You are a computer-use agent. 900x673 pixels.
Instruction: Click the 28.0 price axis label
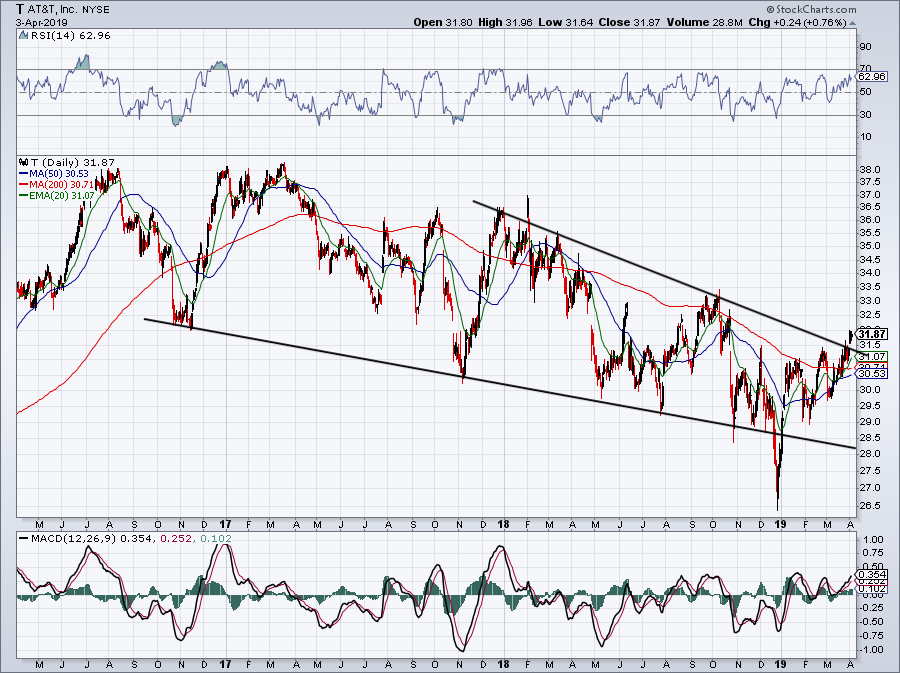click(870, 454)
